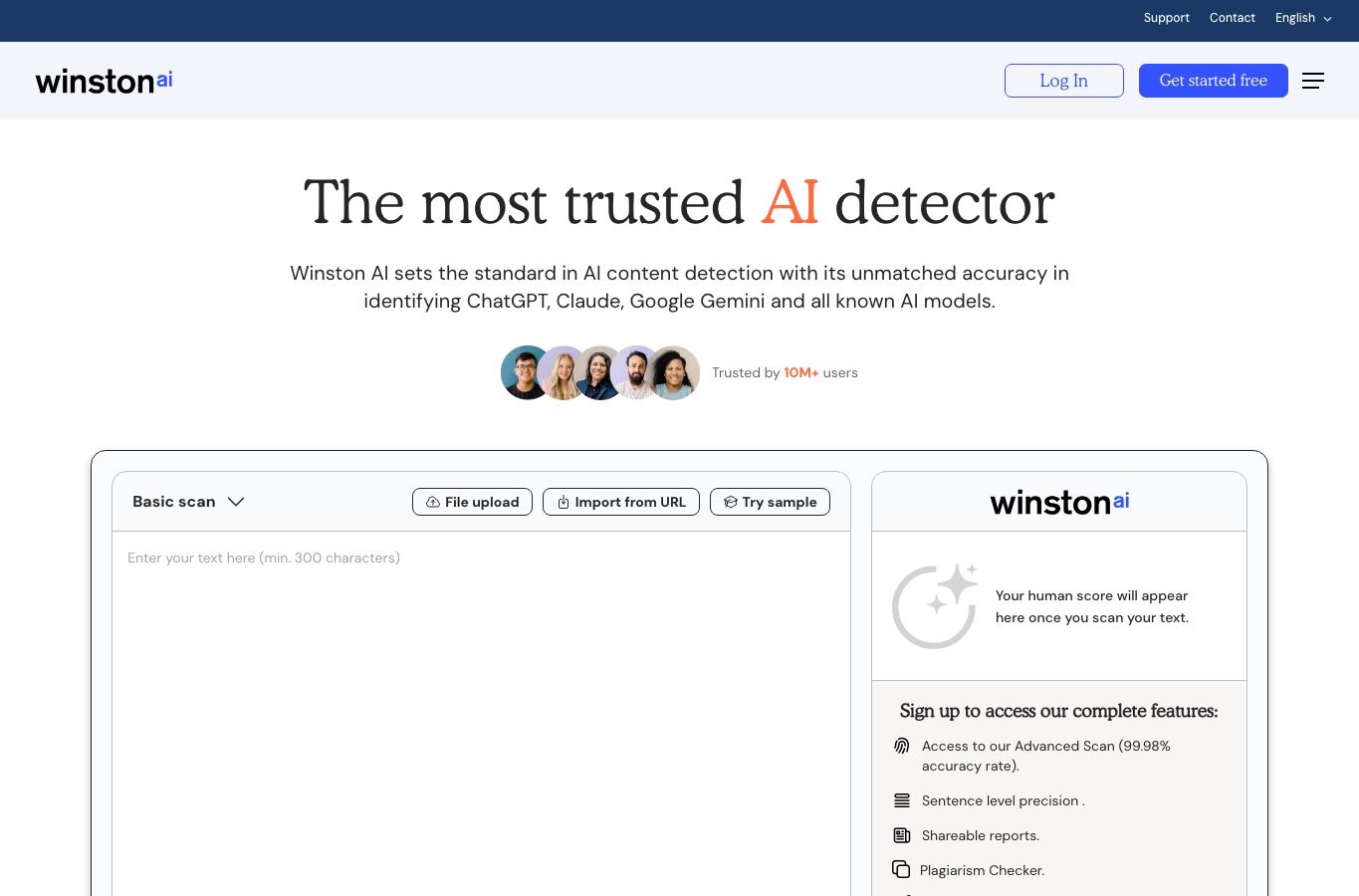This screenshot has width=1359, height=896.
Task: Click the 'Winston AI sets the standard' subtitle
Action: click(679, 287)
